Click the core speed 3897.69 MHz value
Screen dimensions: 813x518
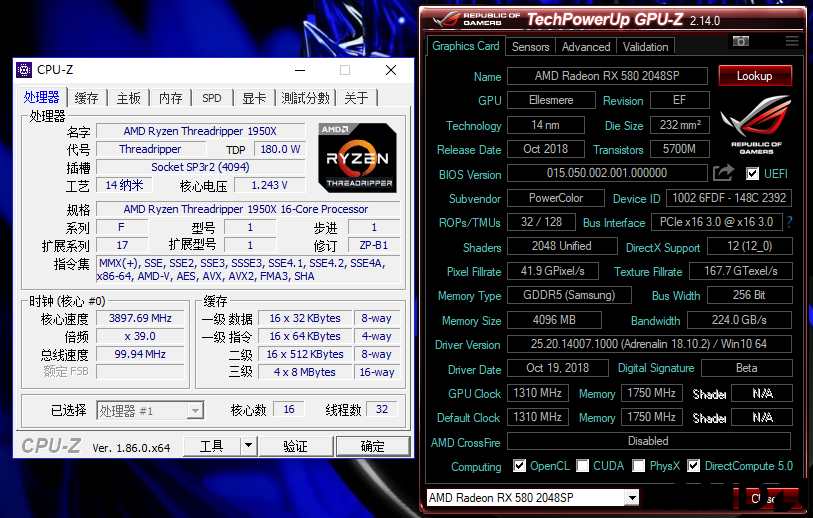pyautogui.click(x=140, y=318)
